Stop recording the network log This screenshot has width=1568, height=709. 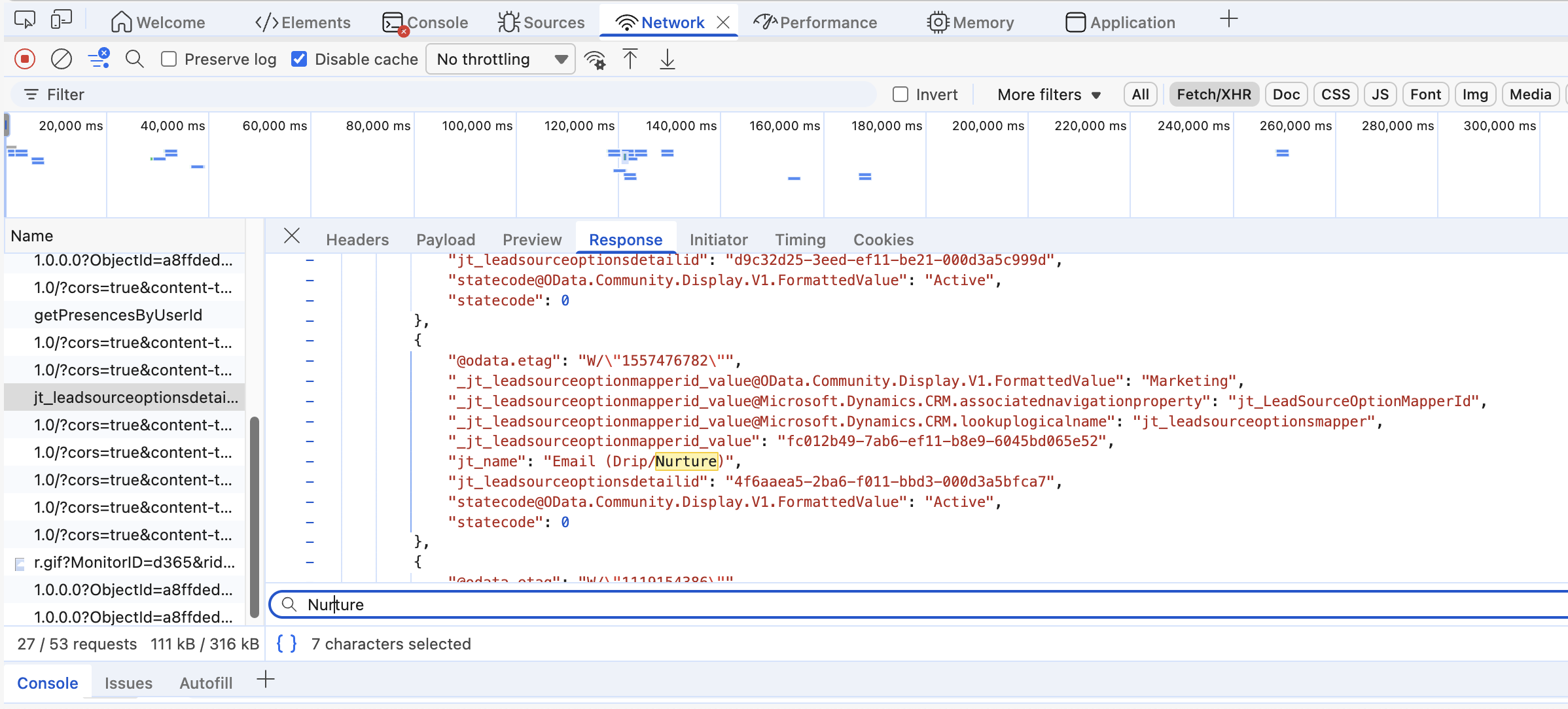click(24, 59)
